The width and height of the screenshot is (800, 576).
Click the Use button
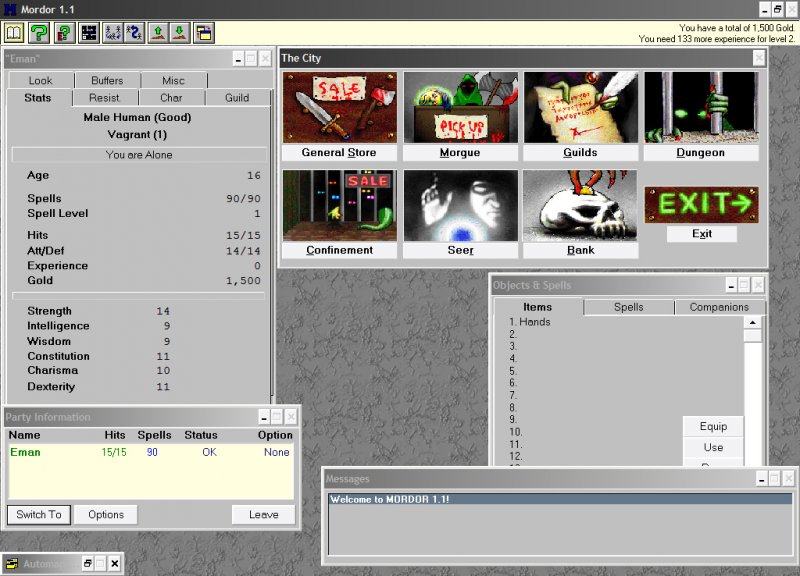[713, 447]
